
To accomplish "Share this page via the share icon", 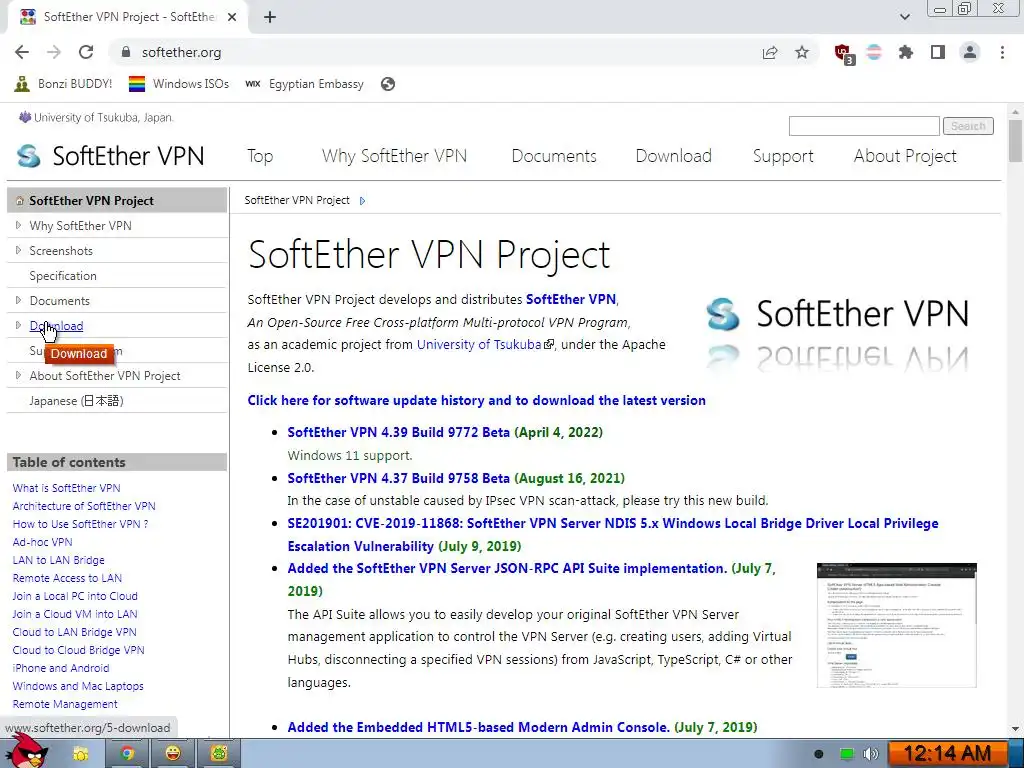I will pos(770,52).
